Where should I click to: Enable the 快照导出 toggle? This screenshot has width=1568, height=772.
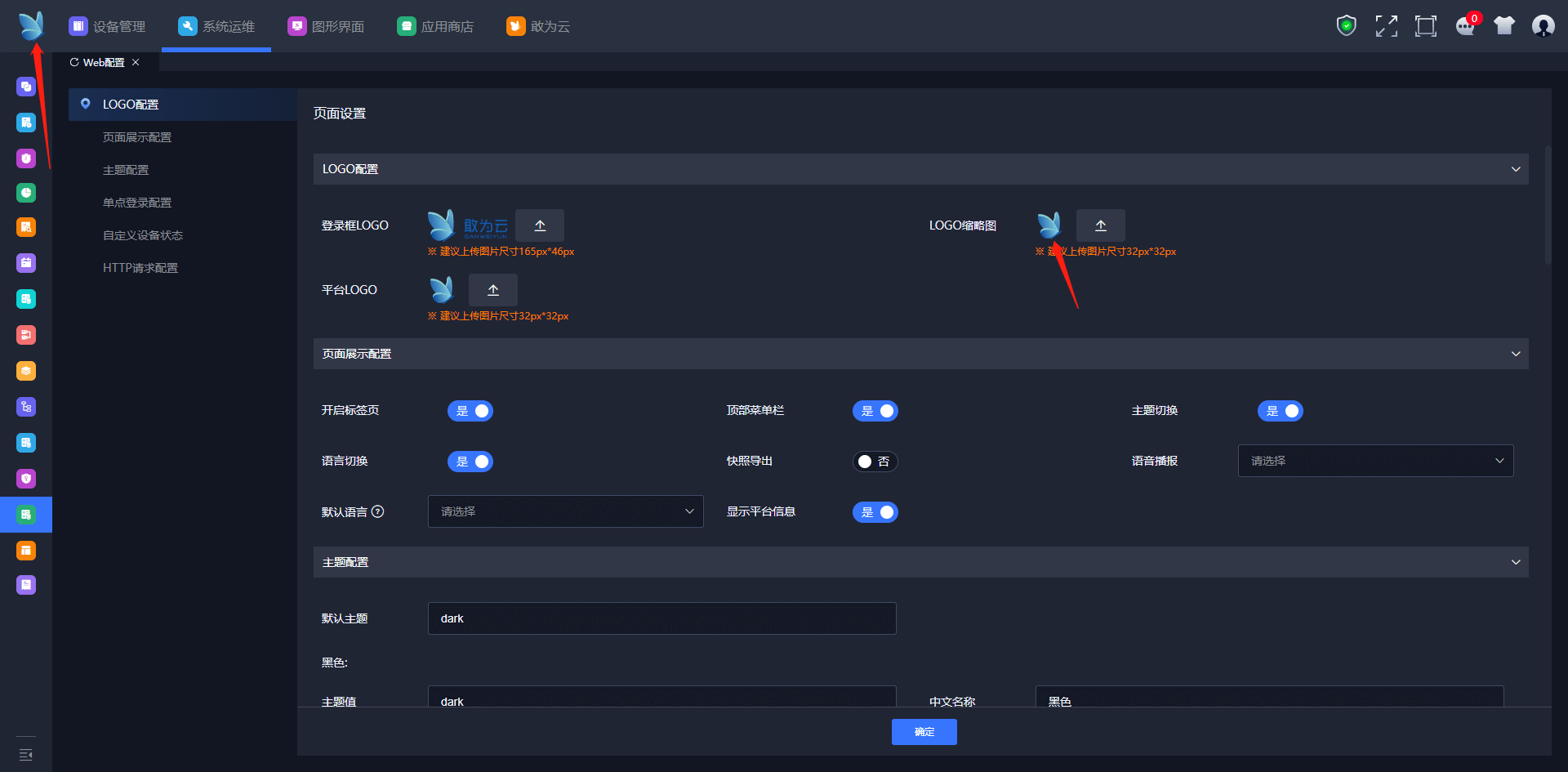coord(875,462)
